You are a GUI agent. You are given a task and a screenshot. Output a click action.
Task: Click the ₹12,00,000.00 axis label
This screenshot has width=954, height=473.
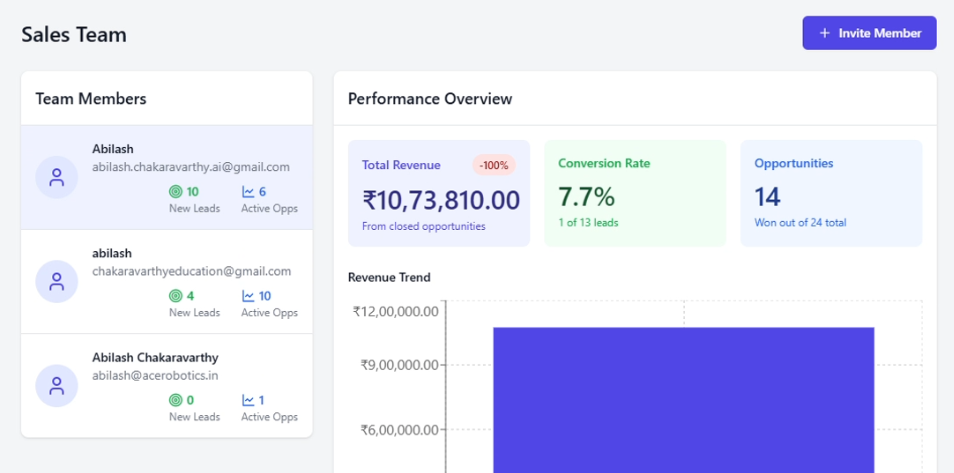[395, 312]
